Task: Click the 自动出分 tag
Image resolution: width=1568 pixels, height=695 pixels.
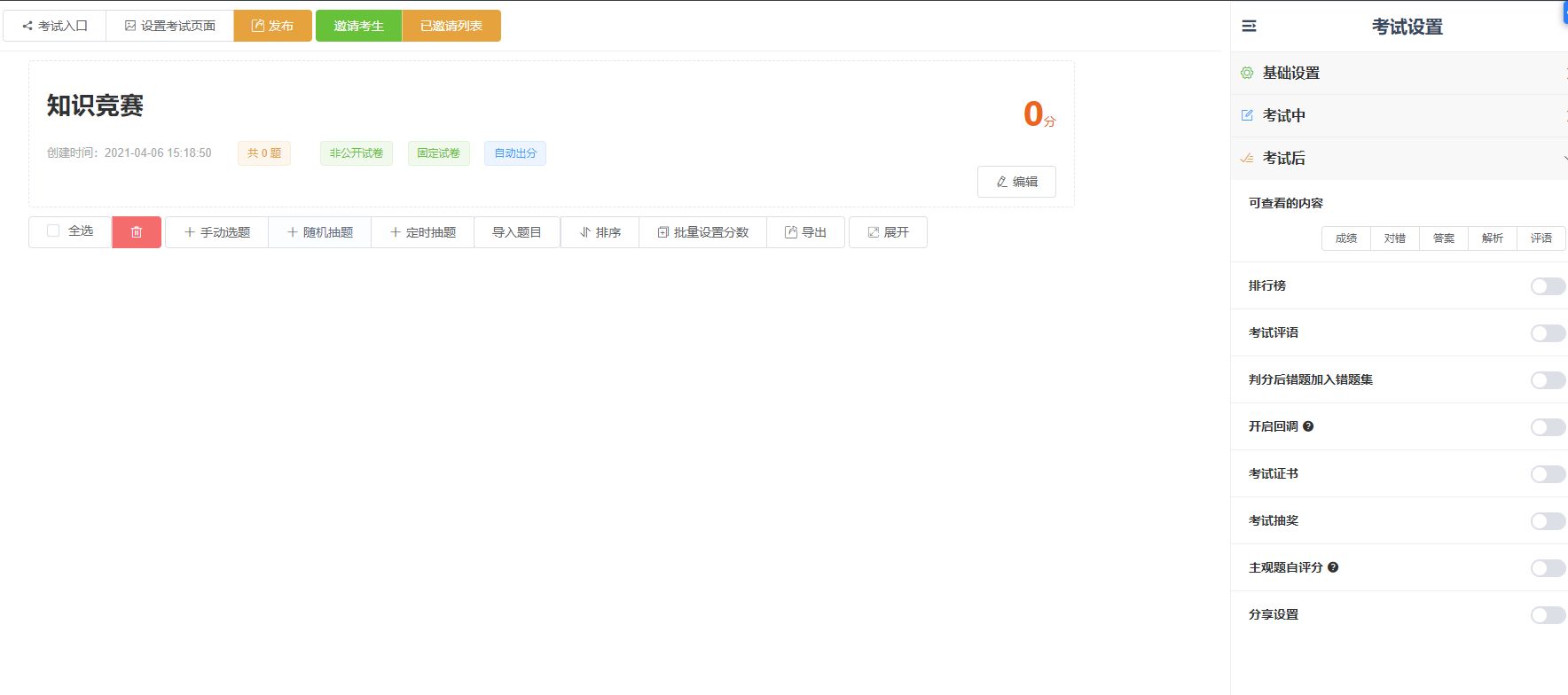Action: coord(515,153)
